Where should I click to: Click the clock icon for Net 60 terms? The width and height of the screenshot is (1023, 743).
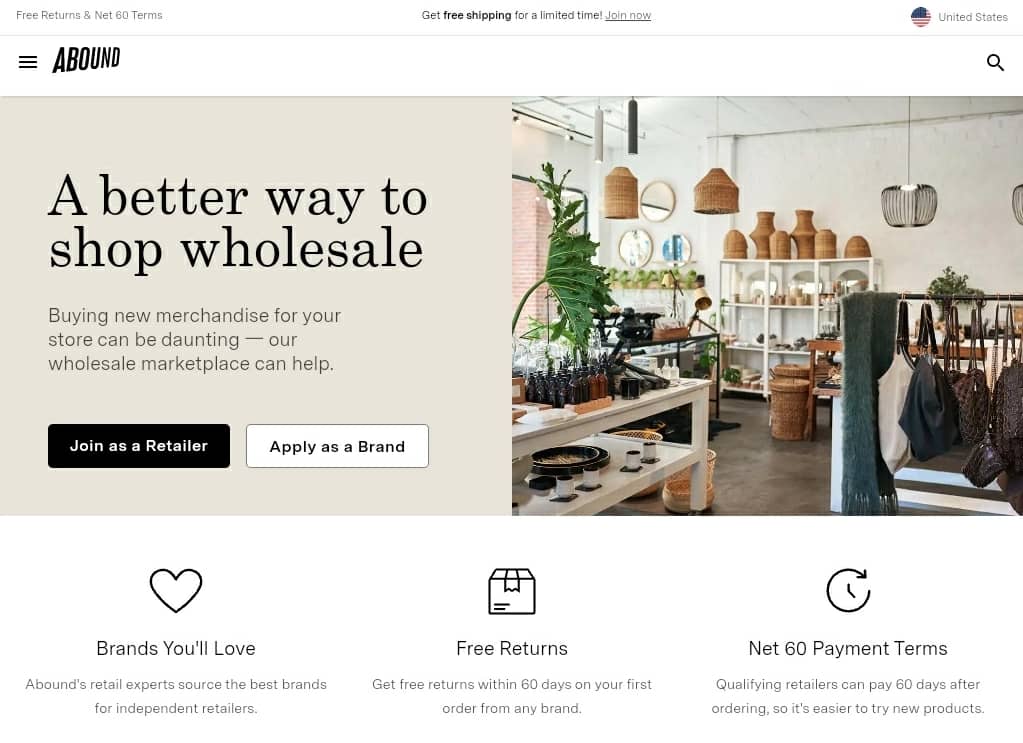(x=848, y=590)
